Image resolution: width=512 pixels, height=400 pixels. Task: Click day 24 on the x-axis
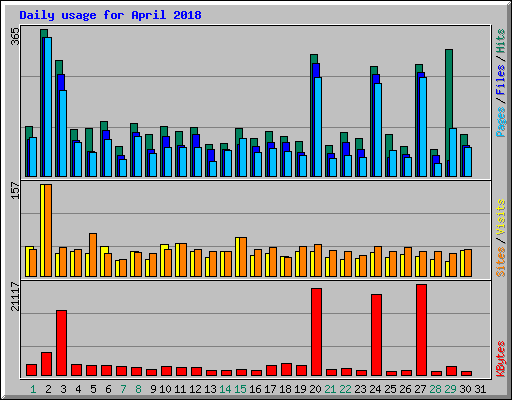coord(375,389)
